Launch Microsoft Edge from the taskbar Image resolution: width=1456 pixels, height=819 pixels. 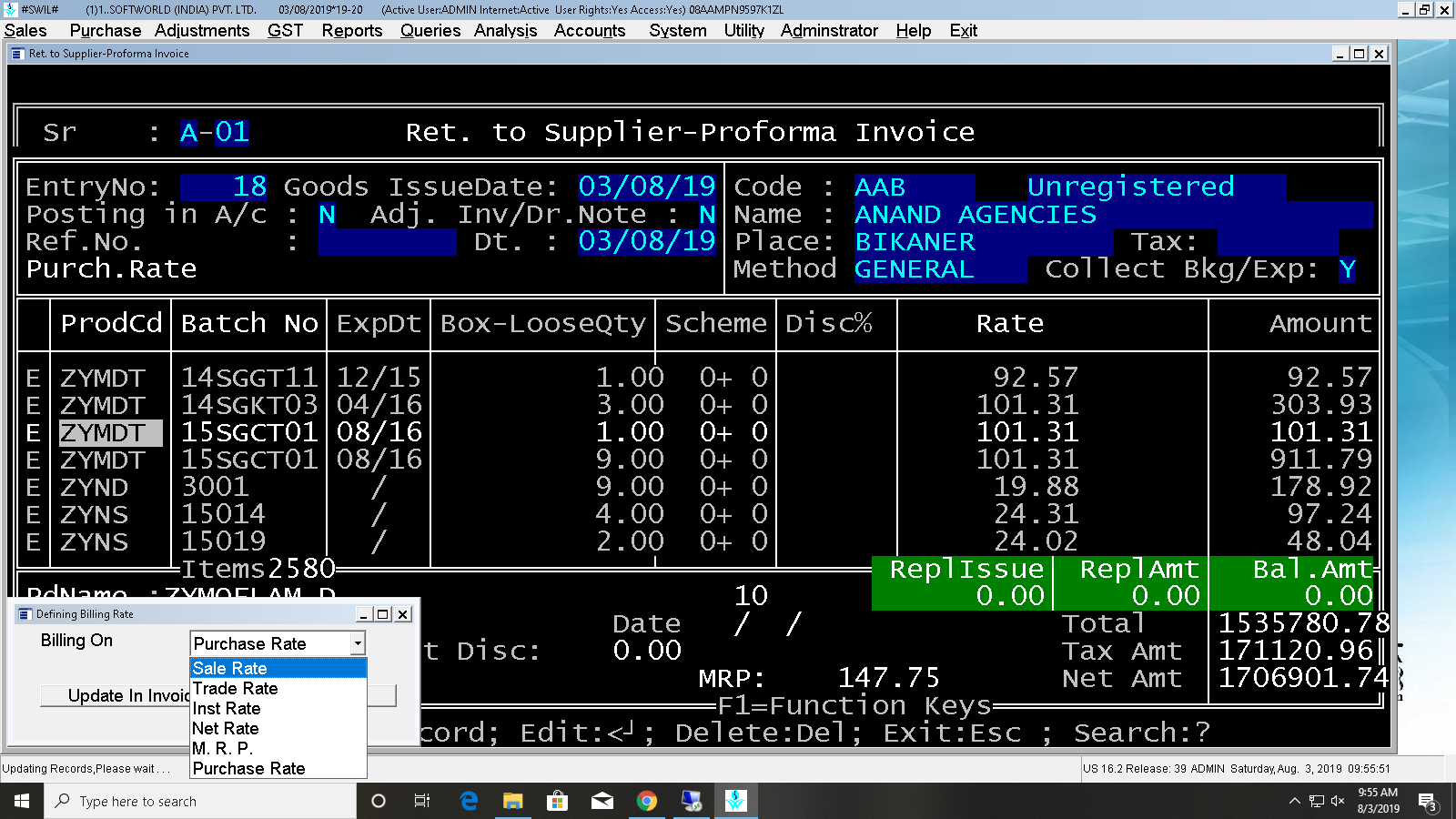tap(469, 801)
